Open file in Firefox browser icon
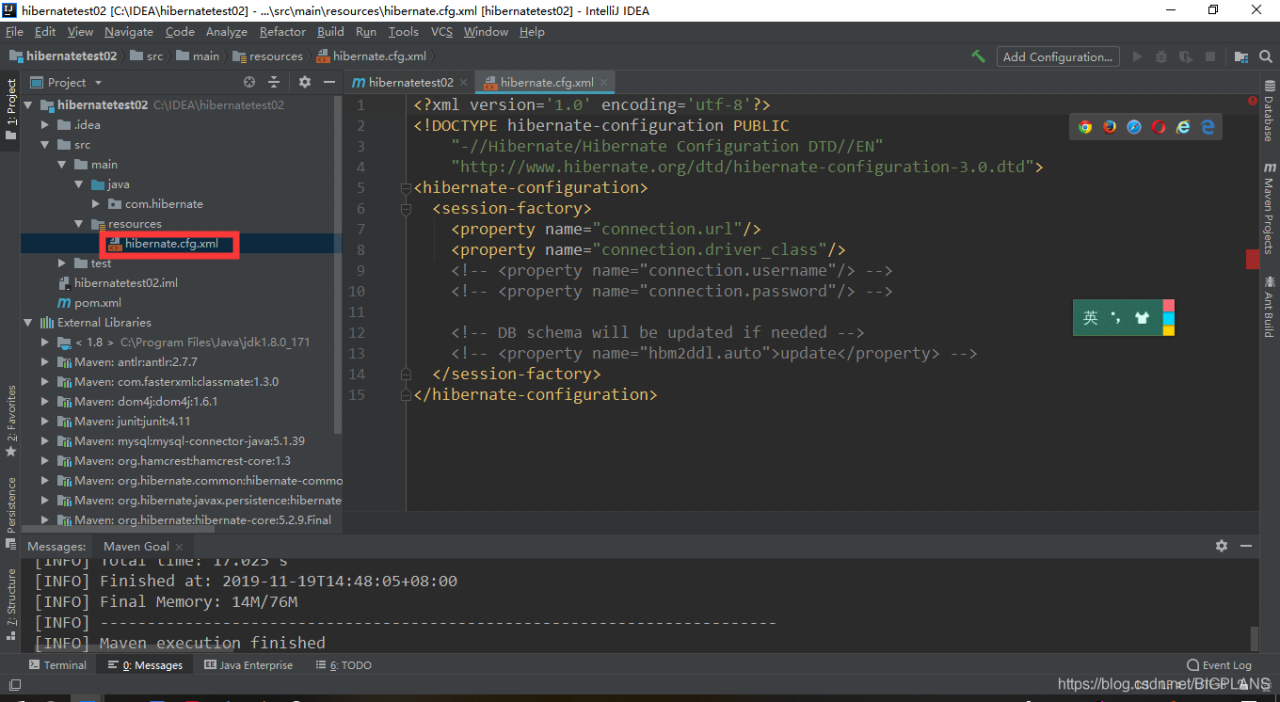The image size is (1280, 702). 1110,127
